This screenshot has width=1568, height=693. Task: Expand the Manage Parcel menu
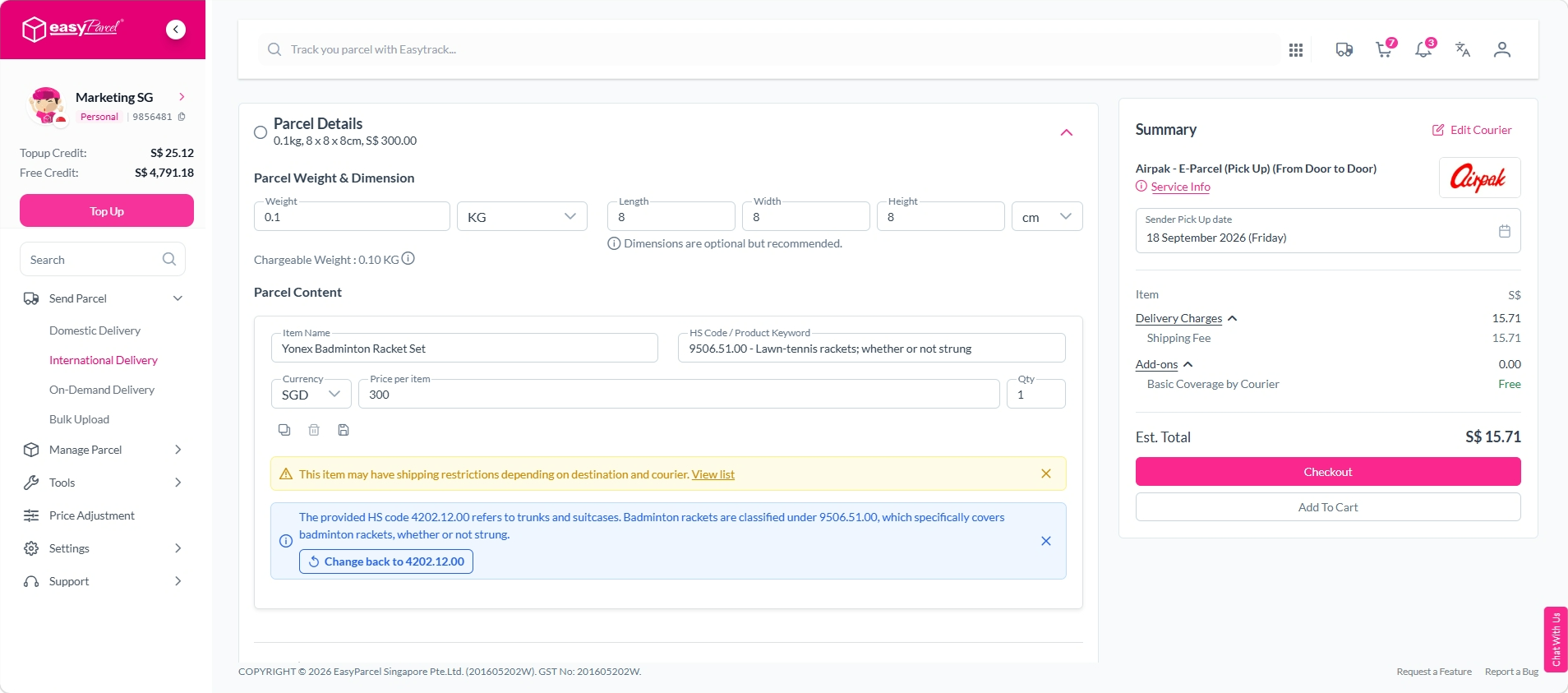click(103, 450)
